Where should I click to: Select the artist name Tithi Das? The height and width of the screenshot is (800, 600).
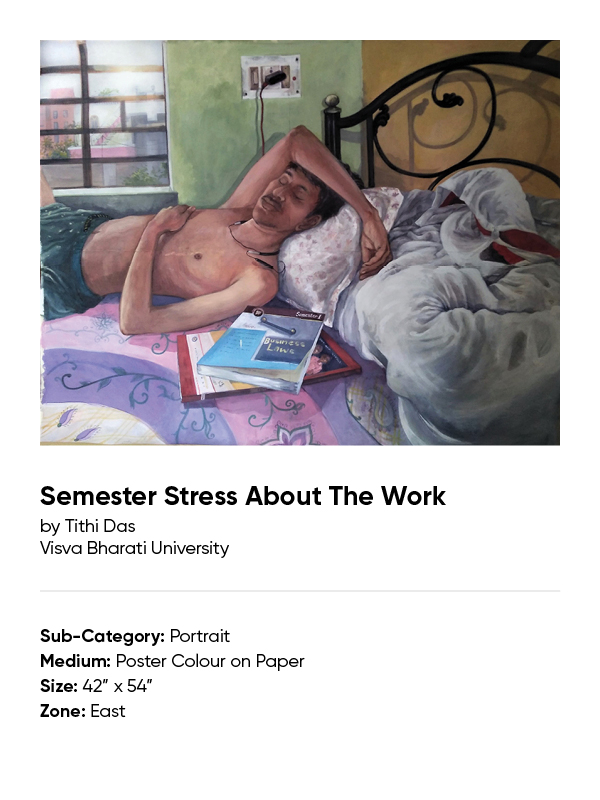coord(100,526)
